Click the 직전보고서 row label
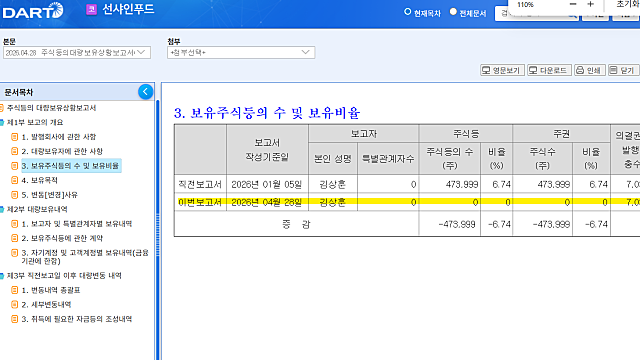640x360 pixels. tap(200, 184)
